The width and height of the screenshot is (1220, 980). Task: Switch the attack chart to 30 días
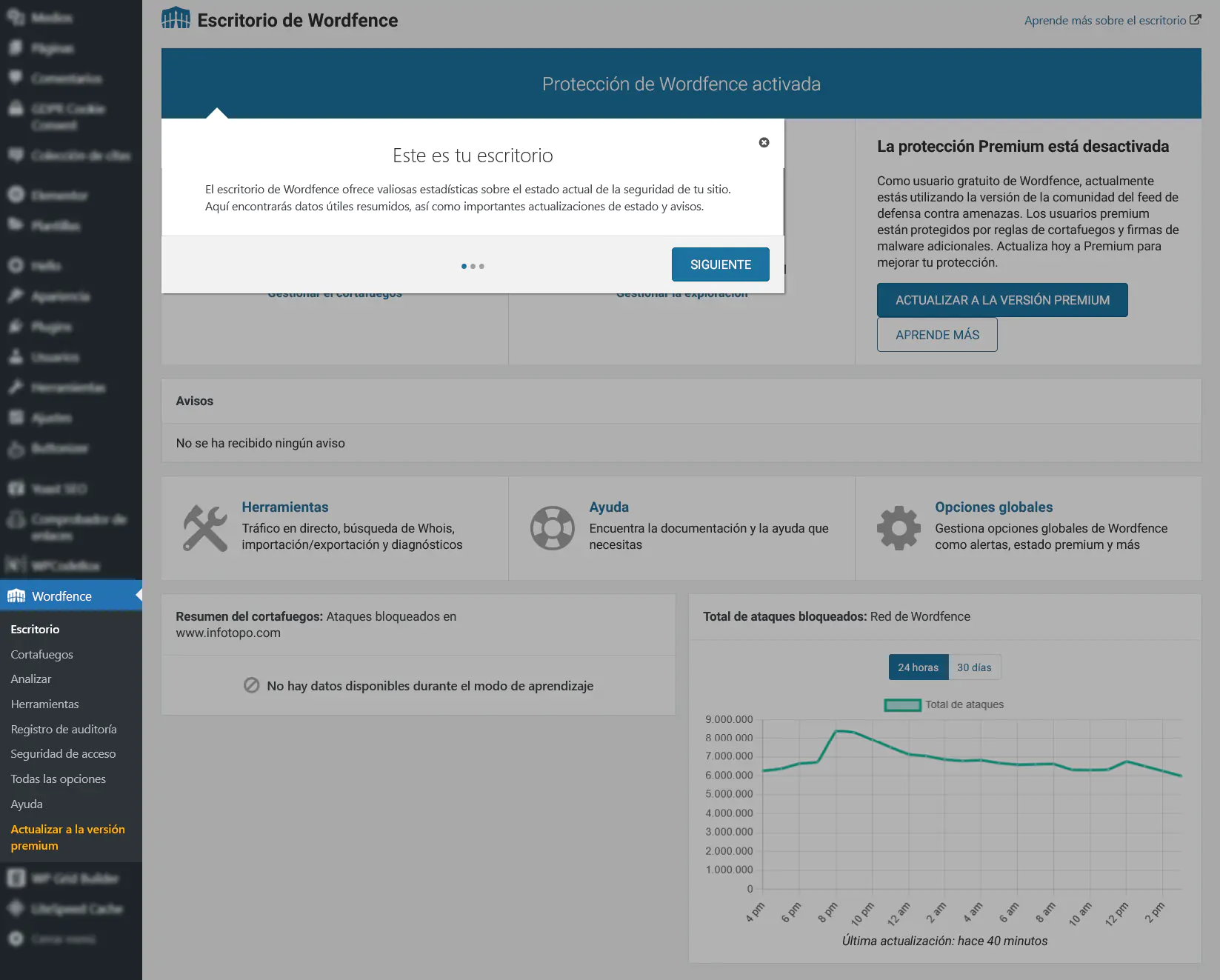point(973,667)
